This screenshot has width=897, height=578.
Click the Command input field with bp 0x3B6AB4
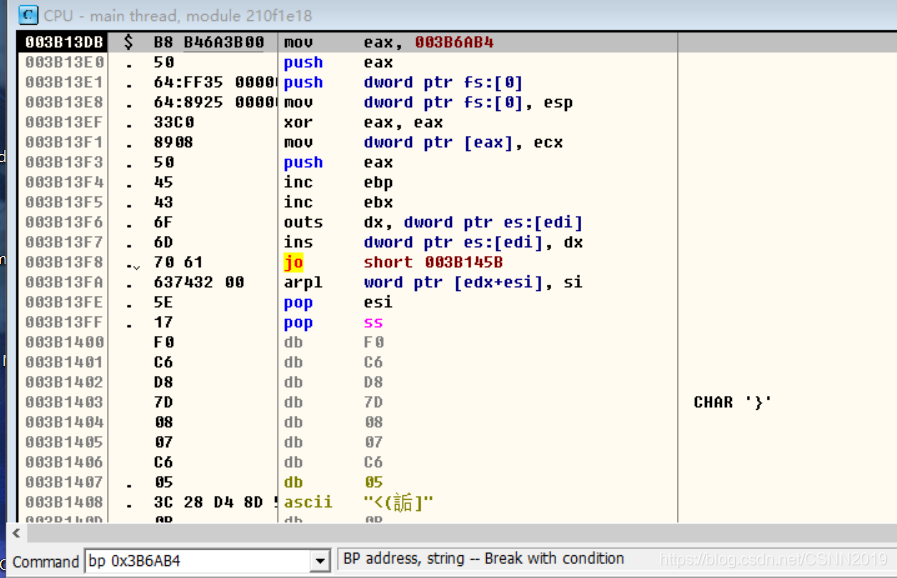[199, 561]
